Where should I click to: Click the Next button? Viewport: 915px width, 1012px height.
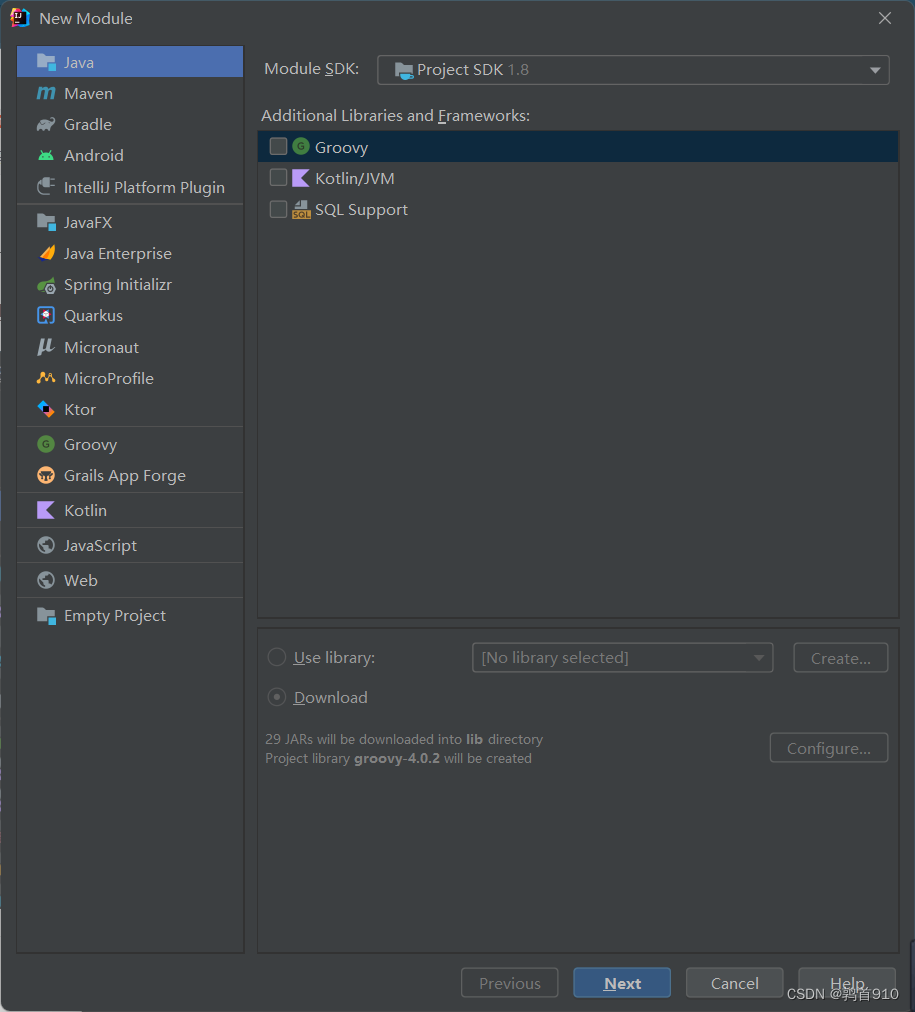click(x=622, y=983)
